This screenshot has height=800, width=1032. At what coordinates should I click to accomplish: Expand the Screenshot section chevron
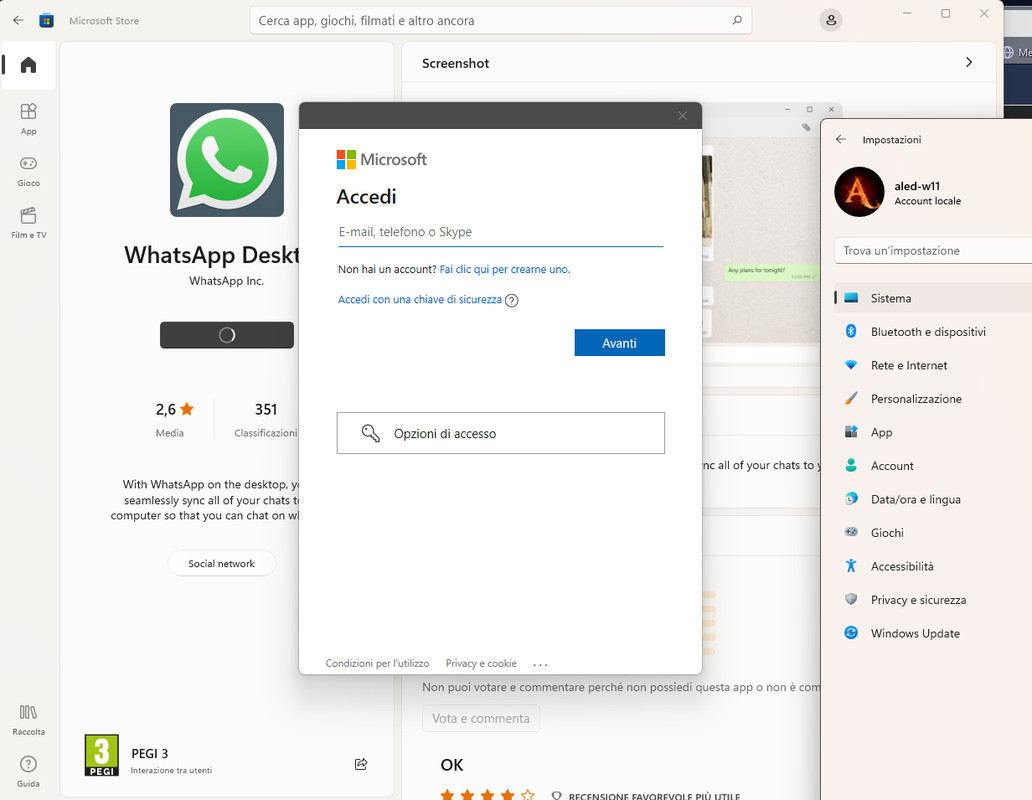tap(969, 62)
